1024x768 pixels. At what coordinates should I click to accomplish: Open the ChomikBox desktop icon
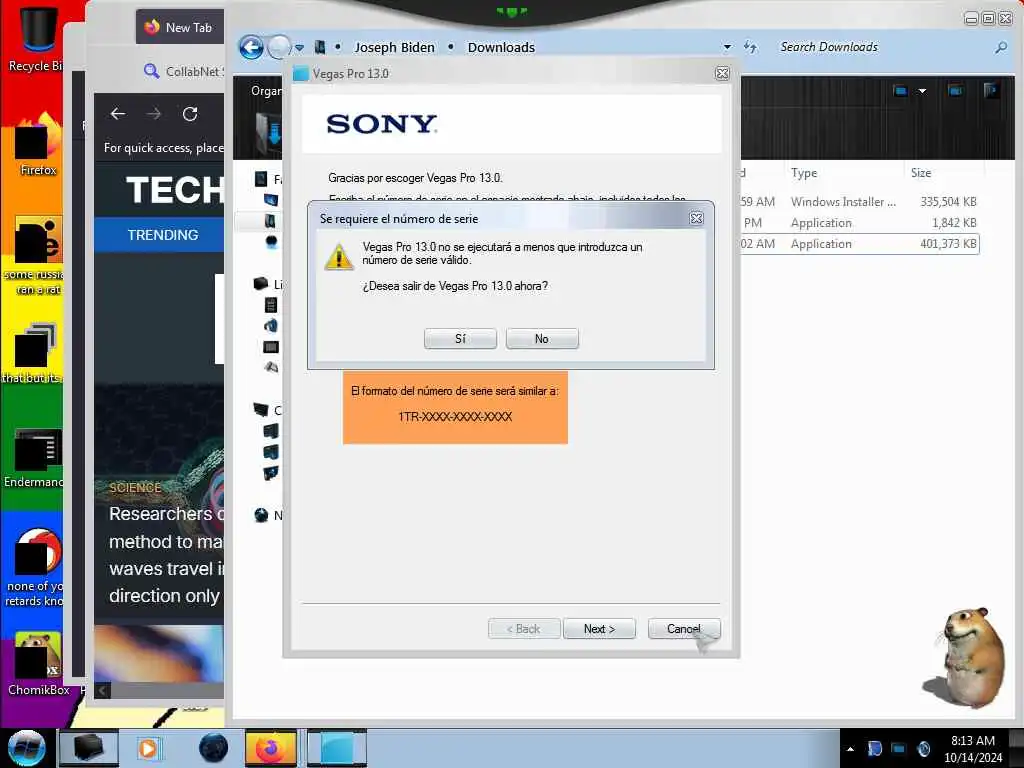(37, 663)
